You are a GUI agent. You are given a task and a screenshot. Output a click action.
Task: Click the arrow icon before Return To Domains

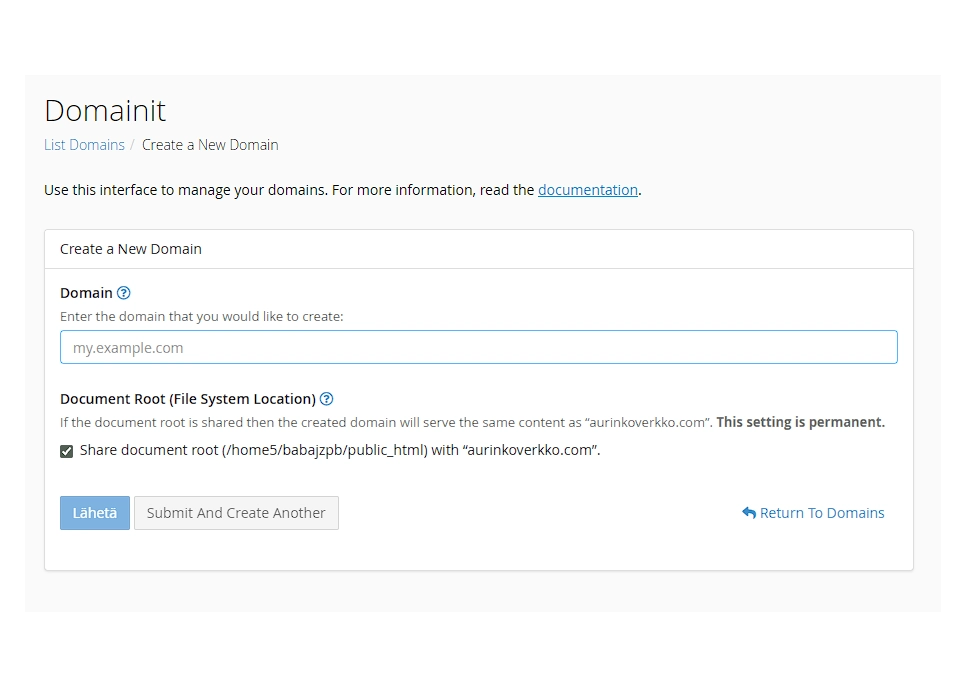pyautogui.click(x=749, y=513)
